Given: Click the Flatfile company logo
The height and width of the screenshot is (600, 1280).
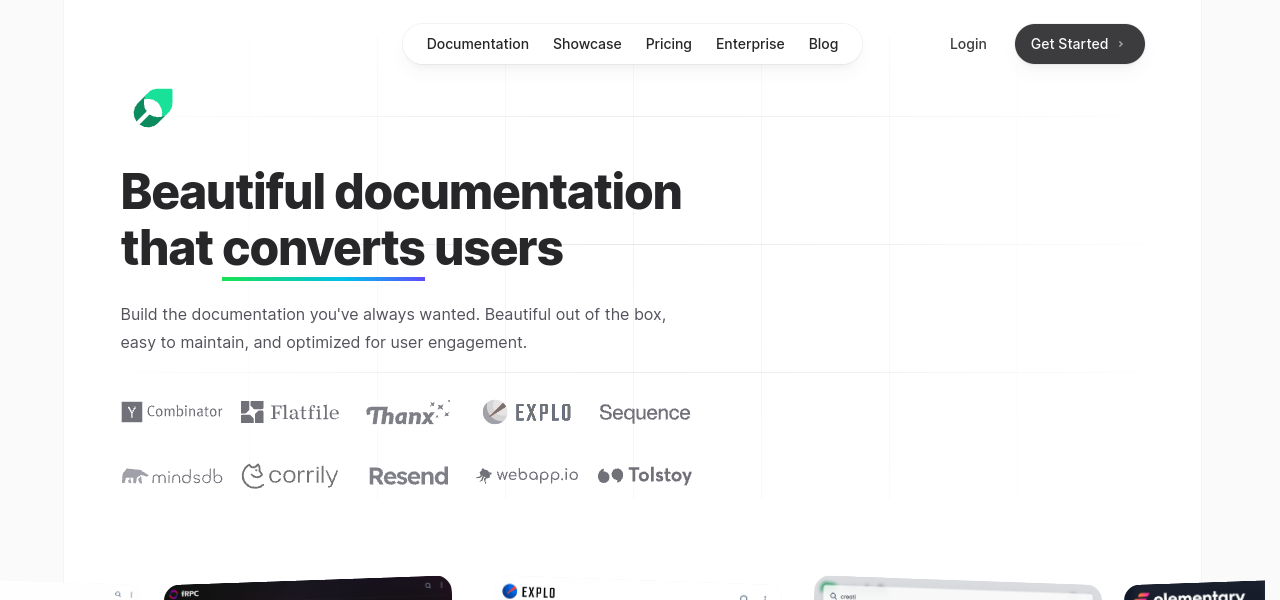Looking at the screenshot, I should point(290,412).
